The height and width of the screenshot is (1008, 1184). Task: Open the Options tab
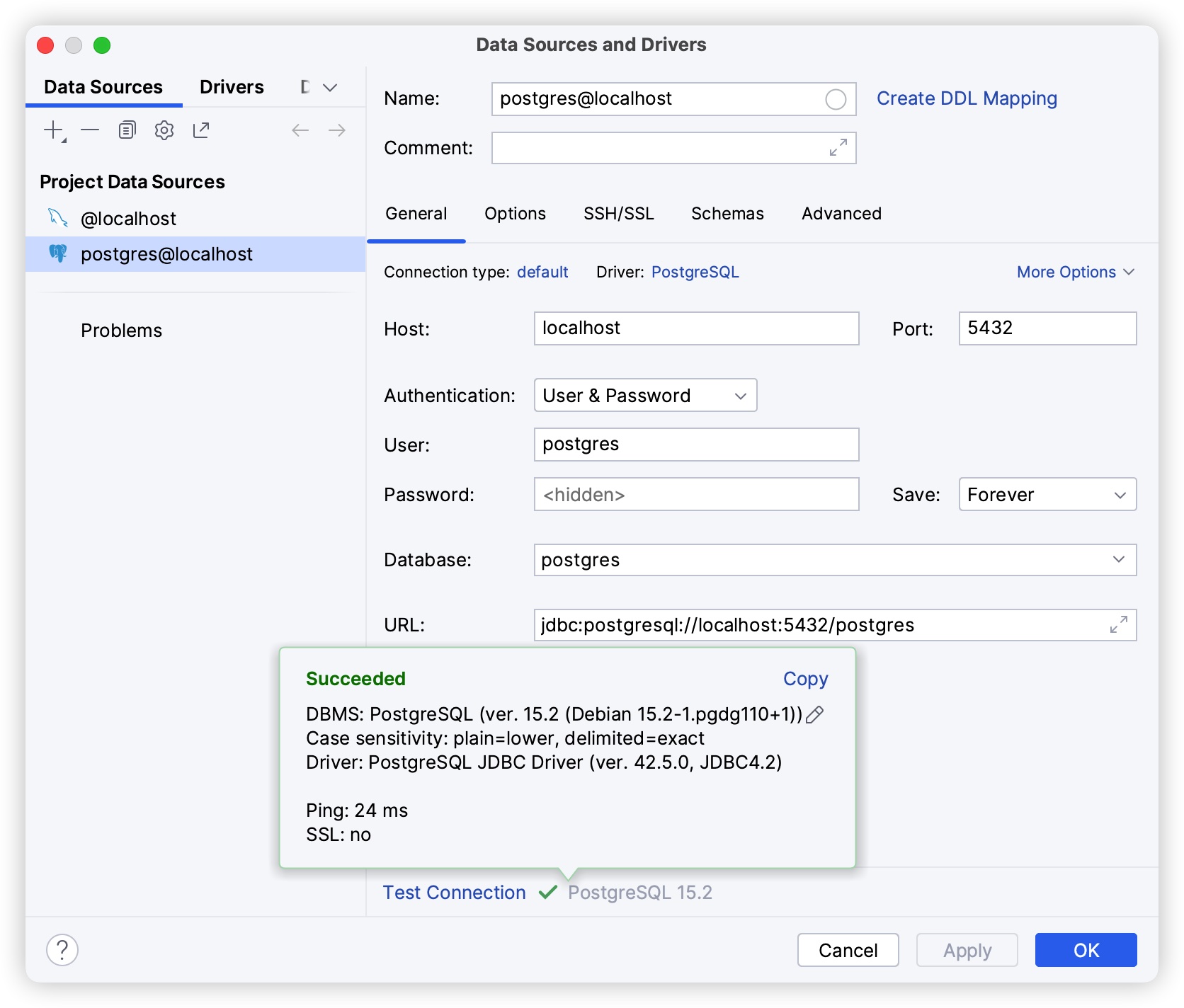tap(515, 214)
